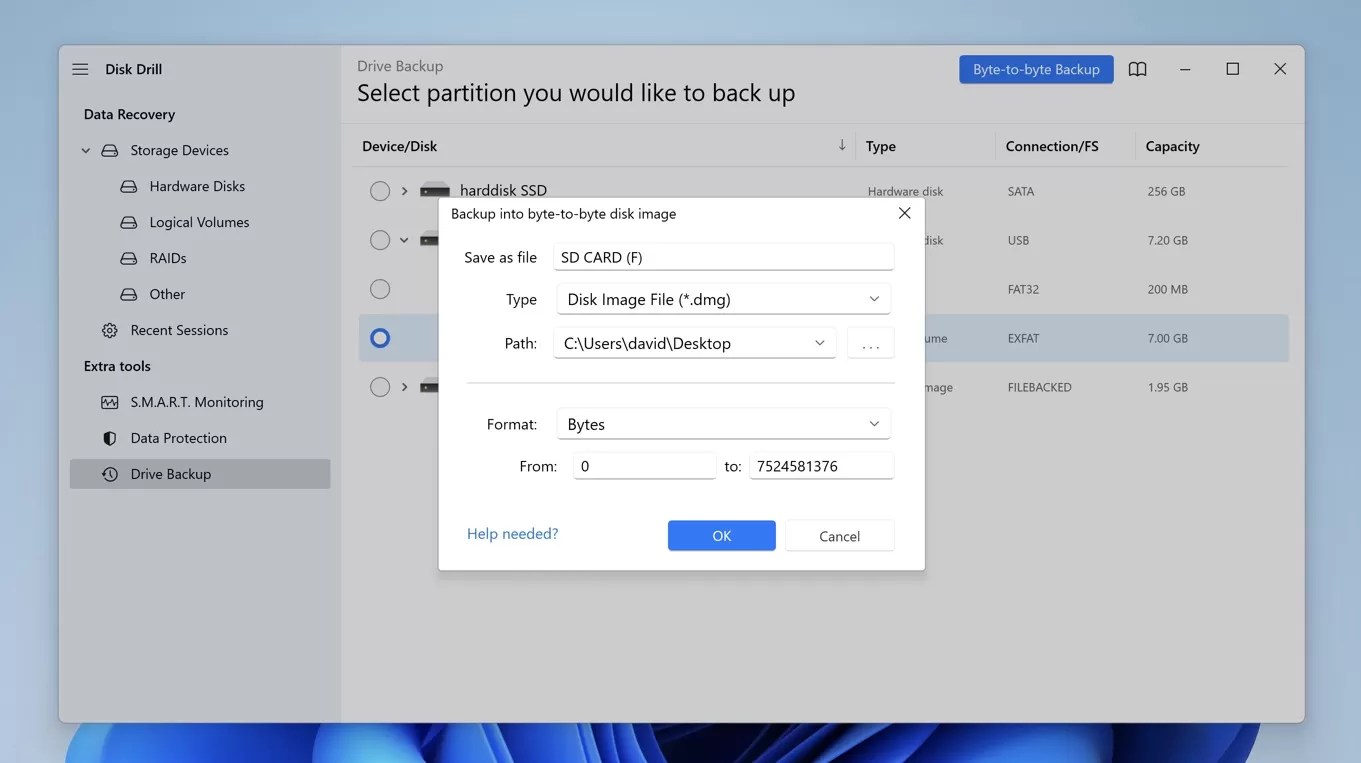Viewport: 1361px width, 763px height.
Task: Open documentation via the book icon
Action: tap(1137, 69)
